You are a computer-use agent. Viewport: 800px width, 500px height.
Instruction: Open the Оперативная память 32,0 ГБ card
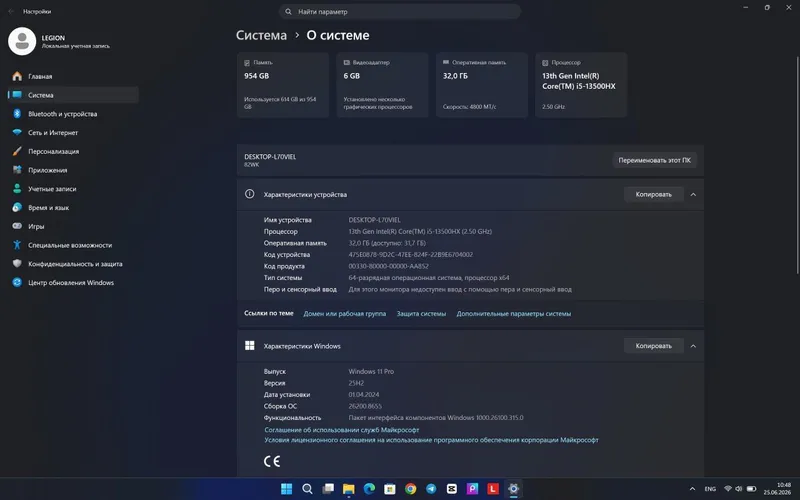[x=482, y=85]
